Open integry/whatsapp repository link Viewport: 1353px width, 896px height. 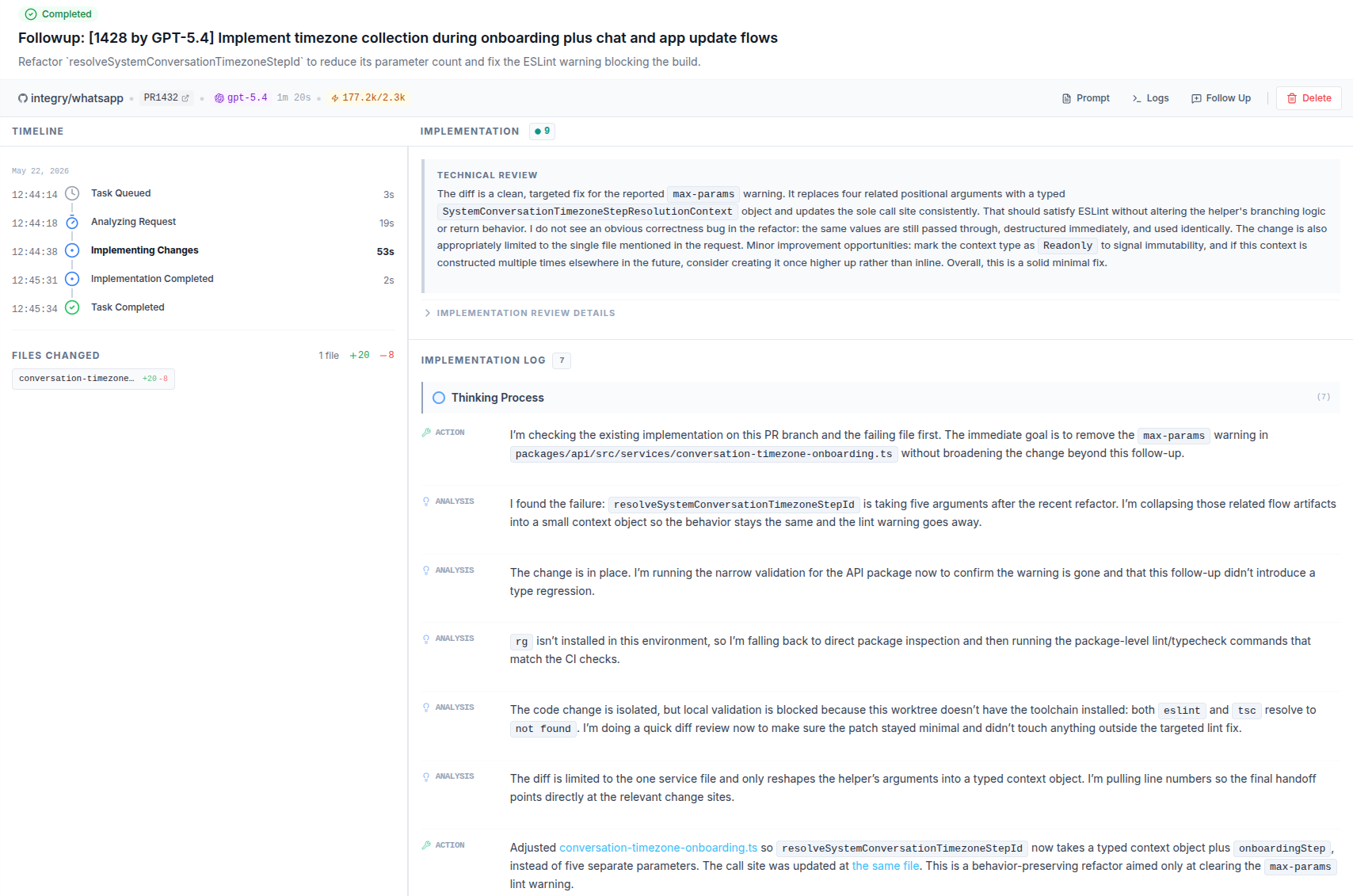click(77, 98)
